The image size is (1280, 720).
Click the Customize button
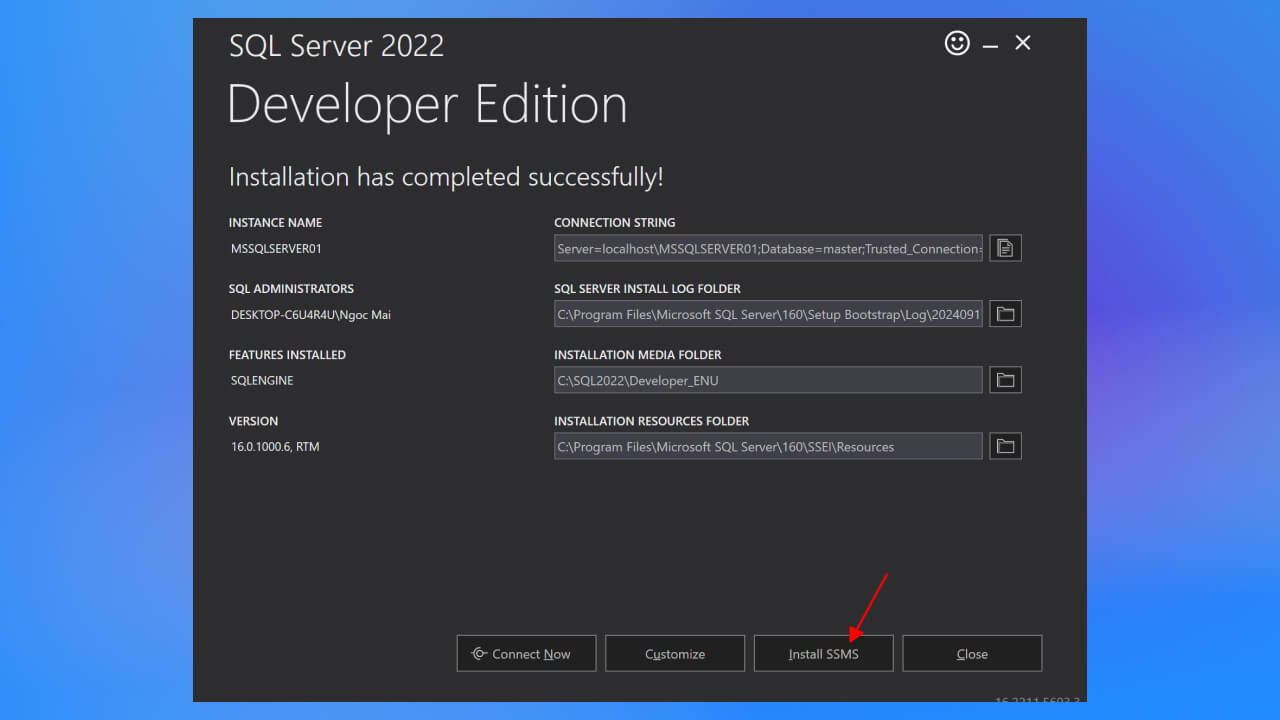tap(675, 654)
